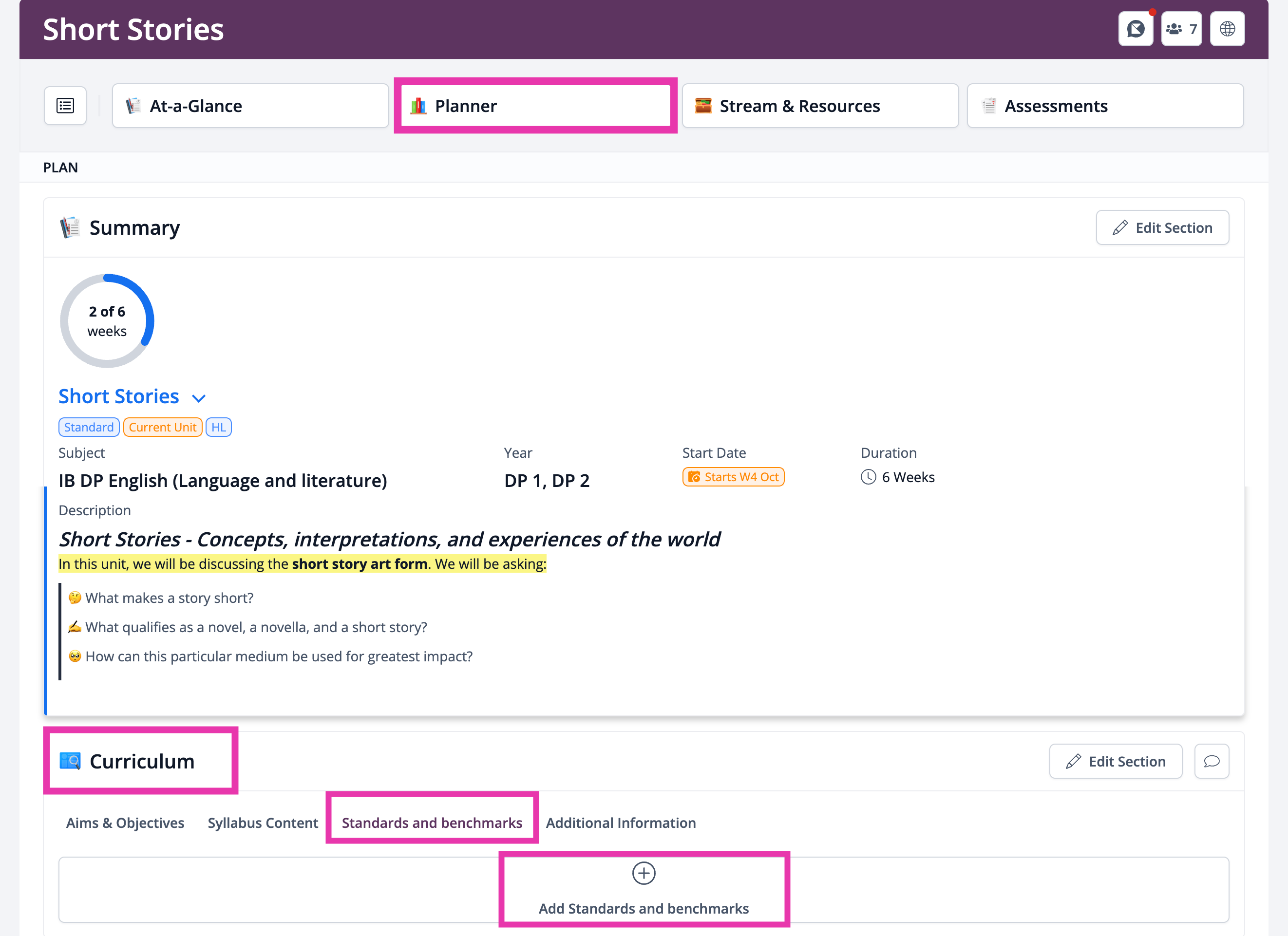Click the text 'IB DP English (Language and literature)'
The image size is (1288, 936).
point(223,481)
